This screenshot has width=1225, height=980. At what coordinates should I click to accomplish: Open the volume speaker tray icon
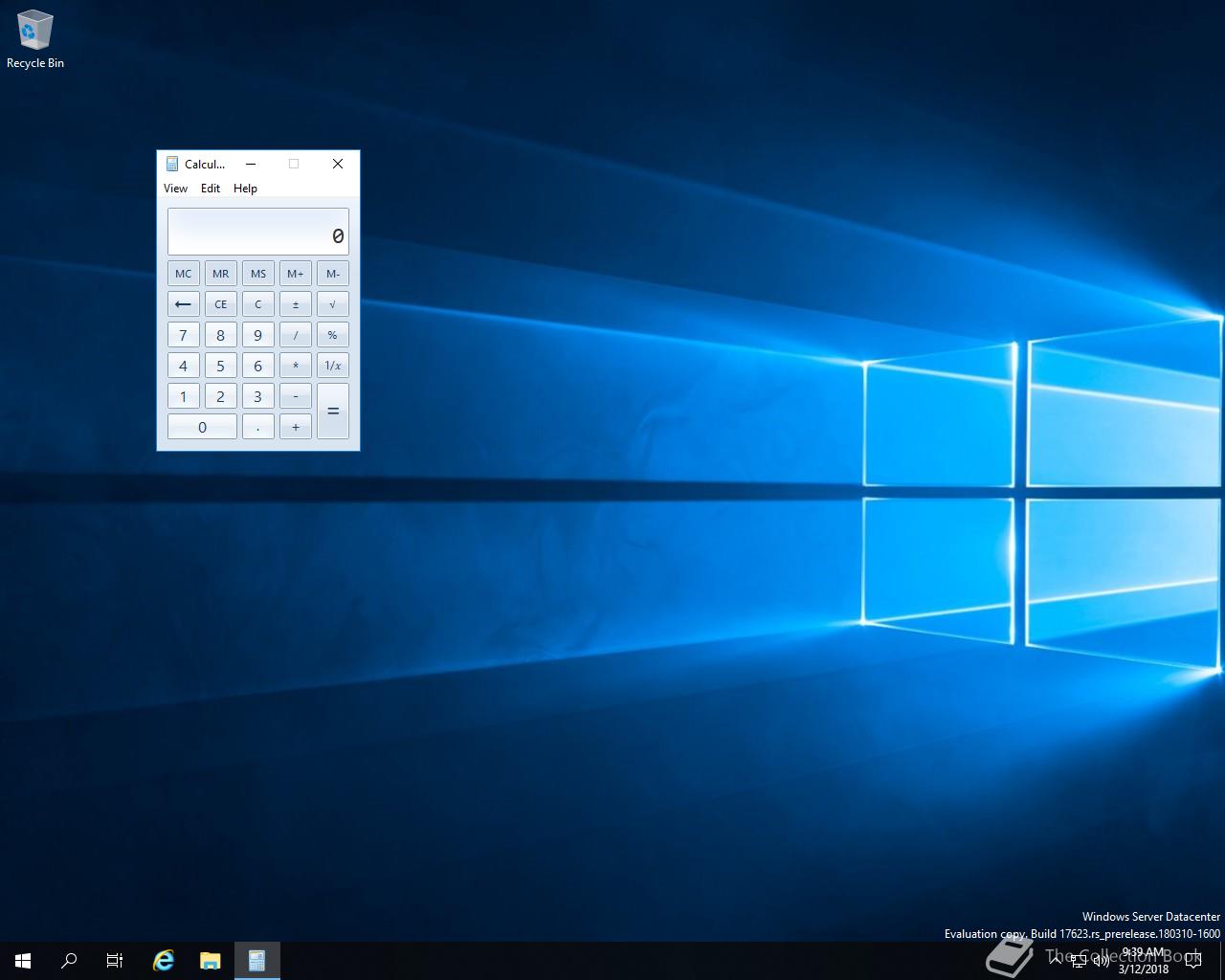point(1101,961)
